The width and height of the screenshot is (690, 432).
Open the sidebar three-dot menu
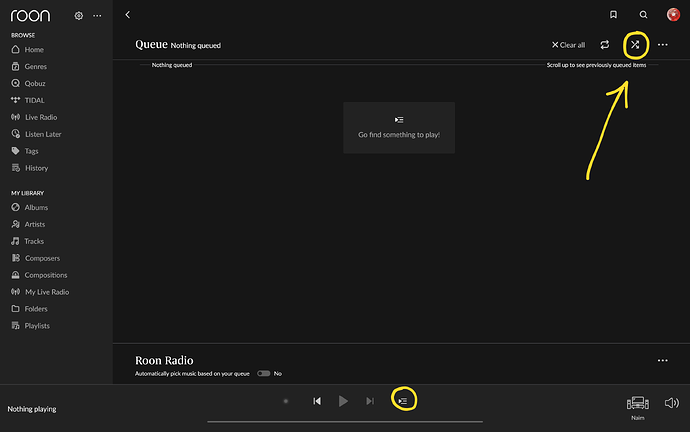pos(97,16)
